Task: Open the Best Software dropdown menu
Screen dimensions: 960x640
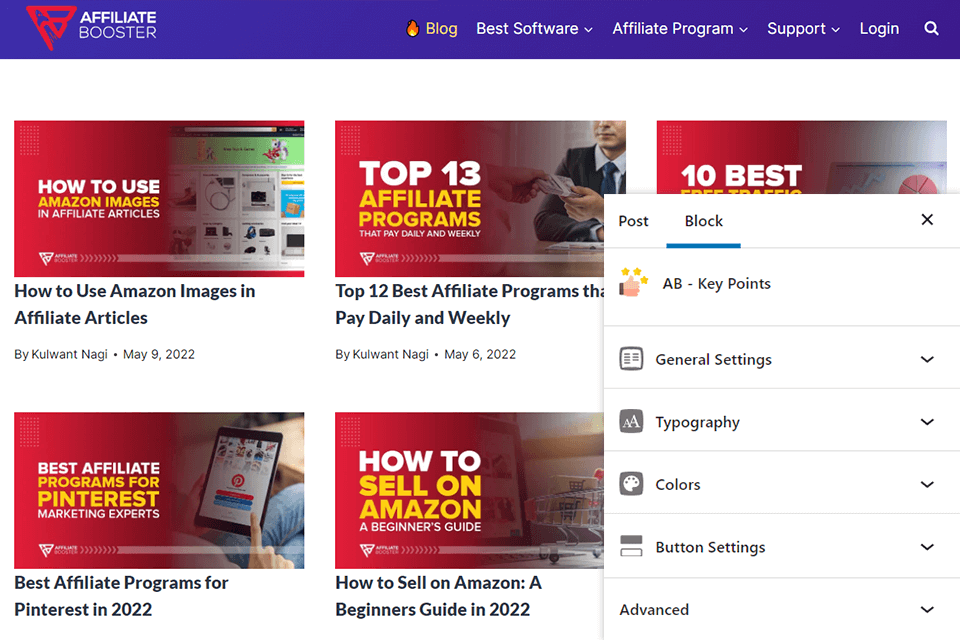Action: 534,29
